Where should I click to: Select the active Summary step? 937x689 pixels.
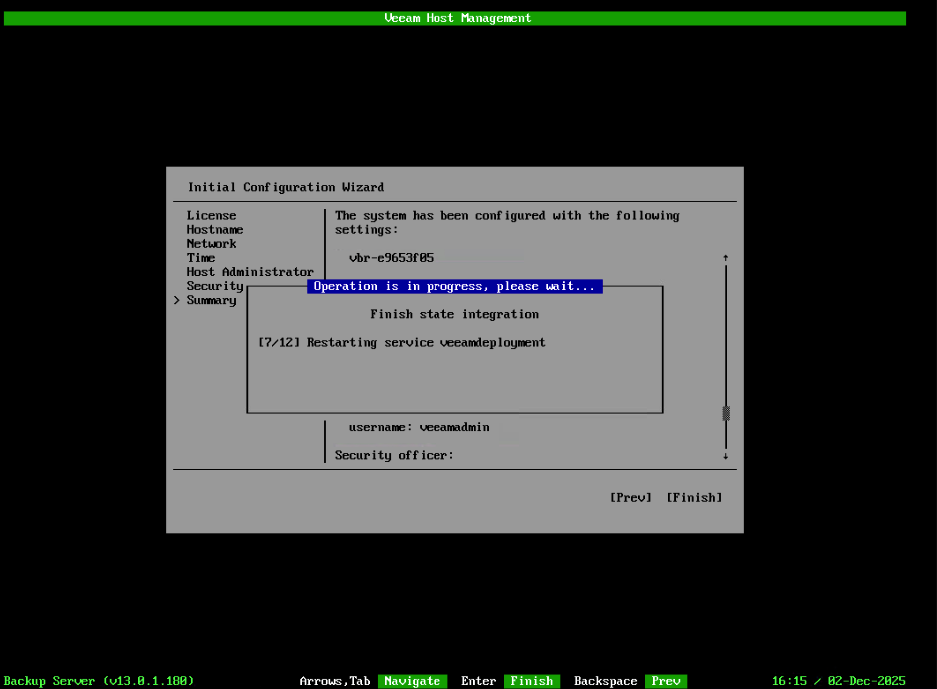(x=211, y=299)
